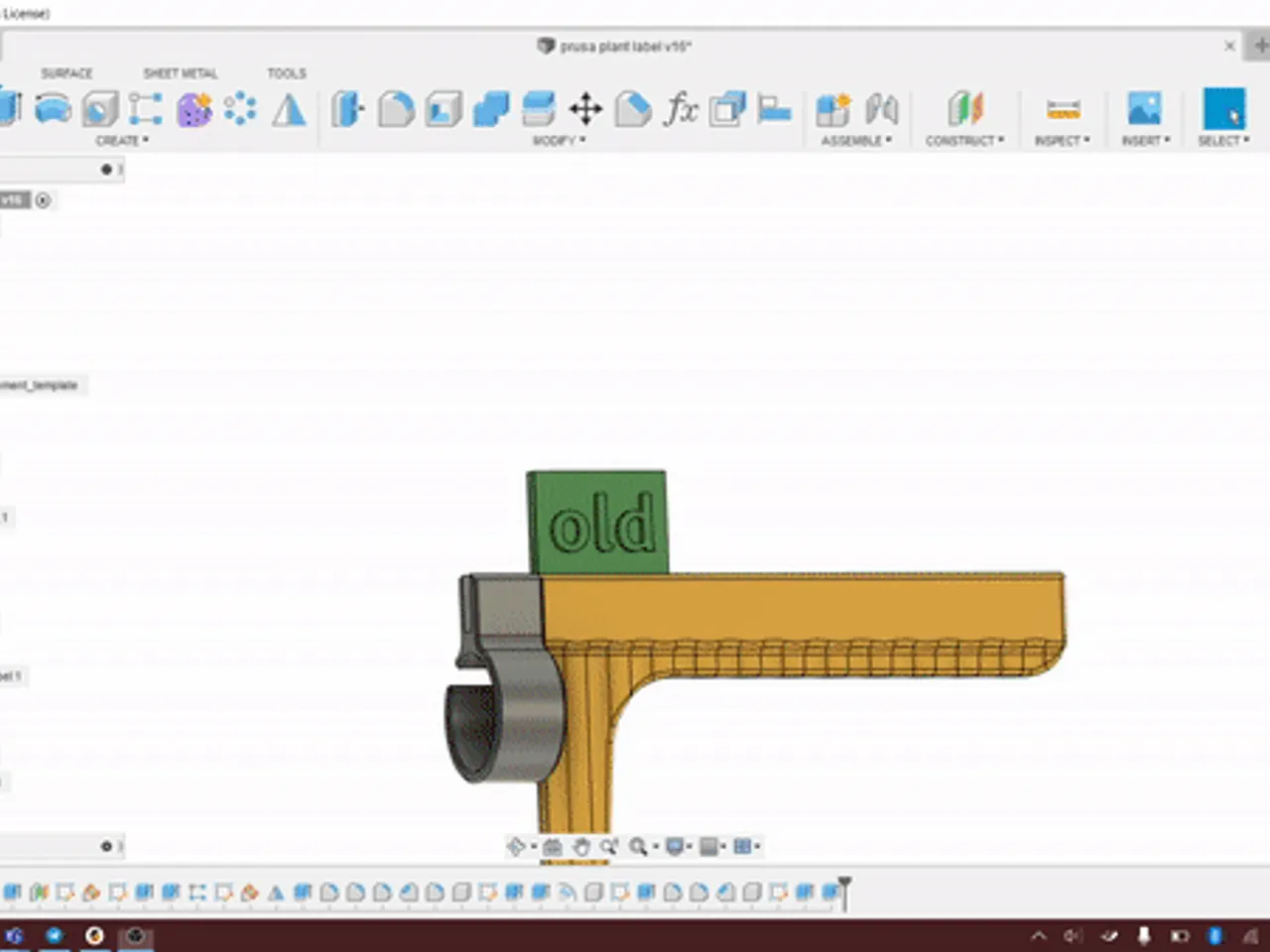Select the Fillet tool
The image size is (1270, 952).
[x=396, y=108]
